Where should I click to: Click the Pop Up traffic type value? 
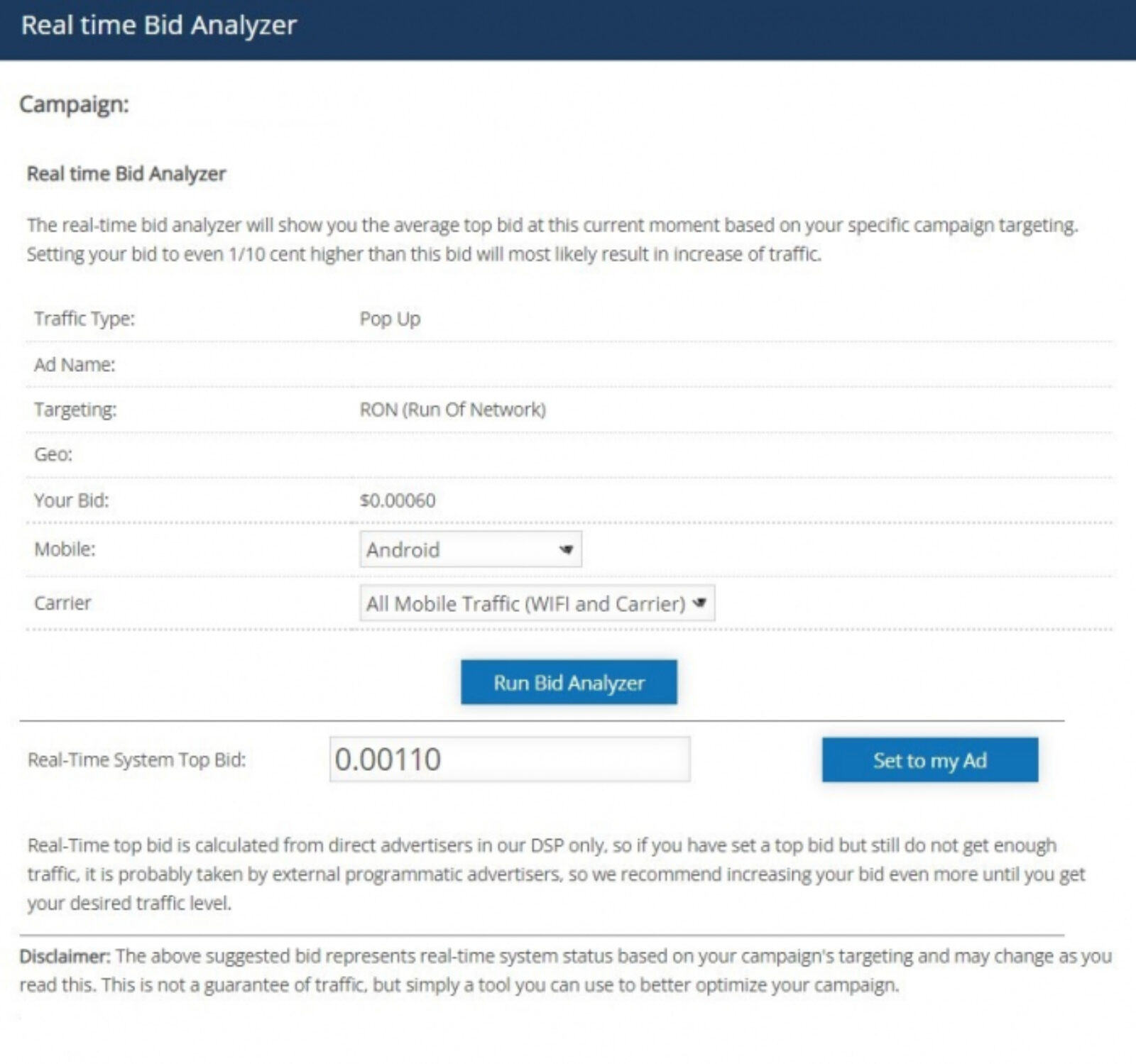pyautogui.click(x=390, y=319)
